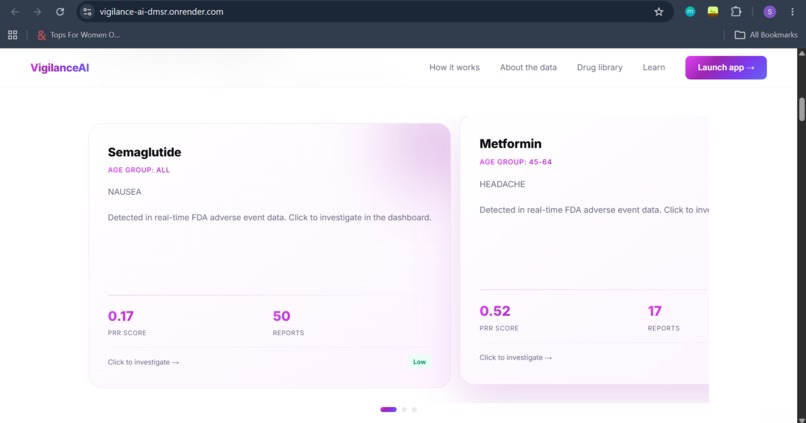Click the HEADACHE event text

click(502, 184)
